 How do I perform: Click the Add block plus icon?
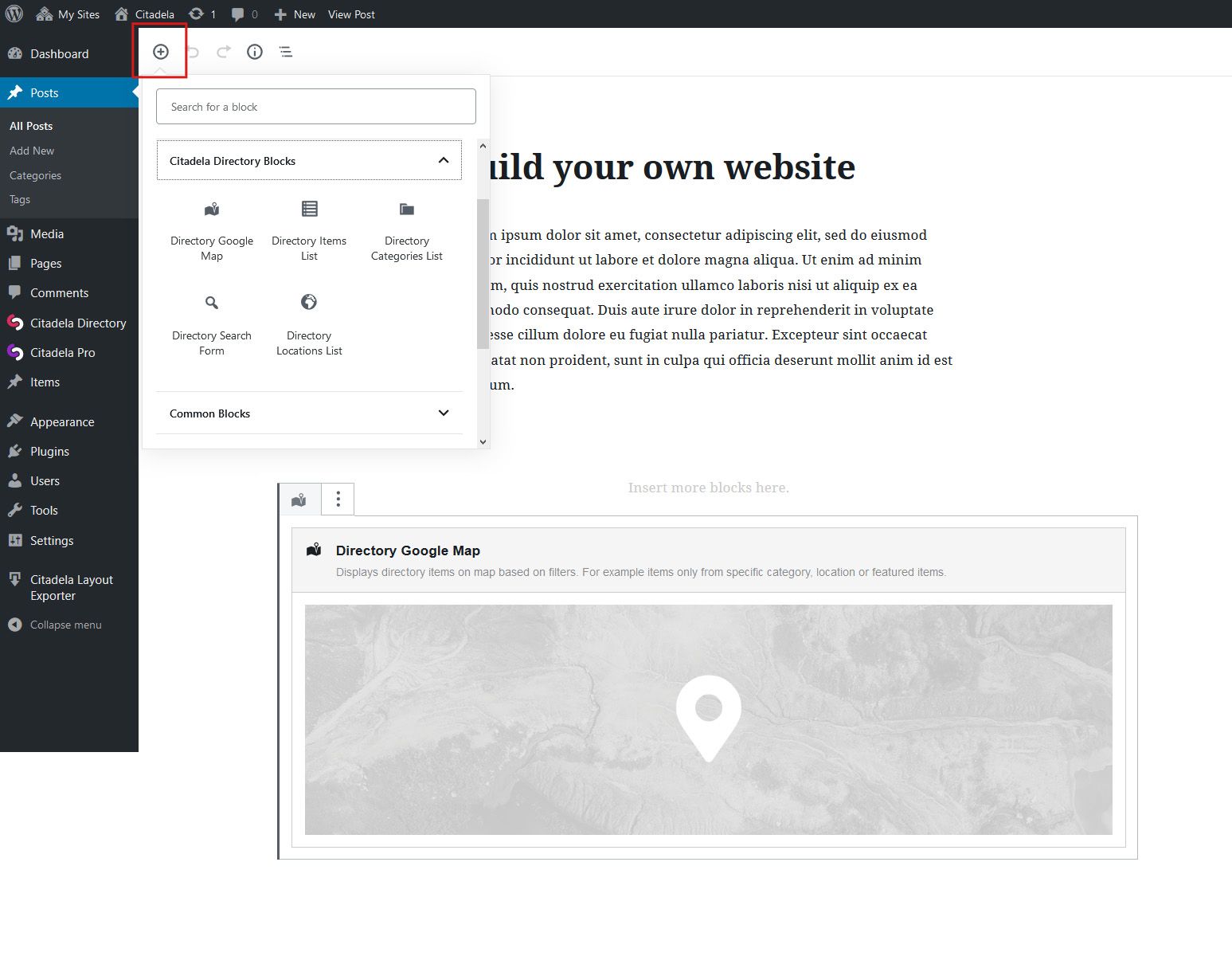(x=161, y=52)
